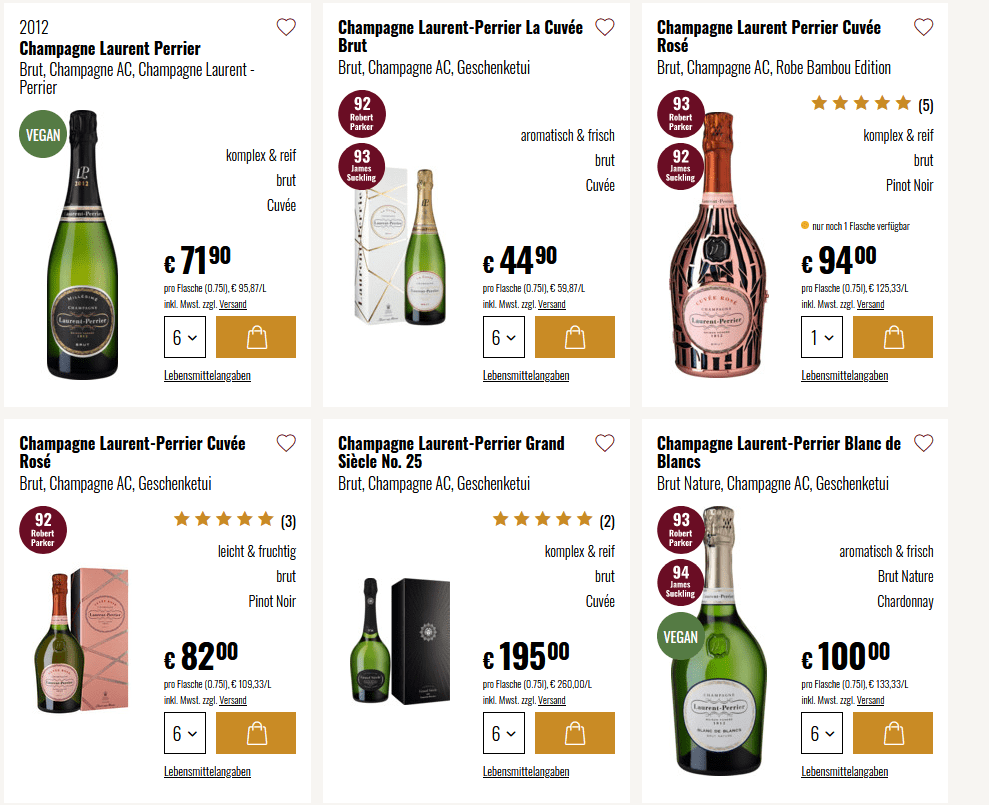Screen dimensions: 989x805
Task: Add La Cuvée Brut €44.90 to cart
Action: [574, 337]
